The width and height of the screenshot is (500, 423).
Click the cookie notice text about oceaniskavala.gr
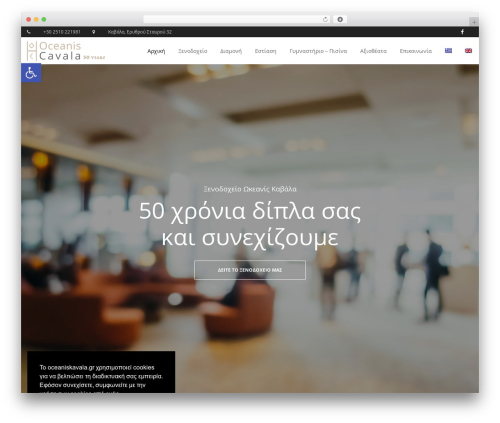(101, 380)
